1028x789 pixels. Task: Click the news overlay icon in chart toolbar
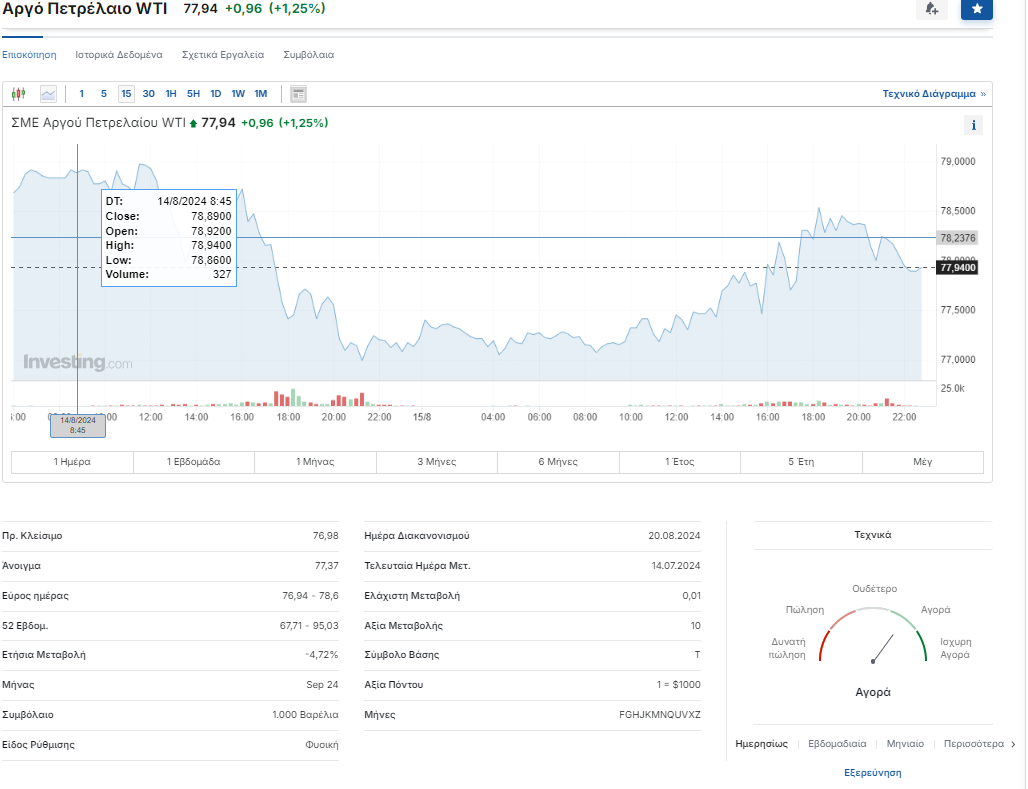click(298, 94)
